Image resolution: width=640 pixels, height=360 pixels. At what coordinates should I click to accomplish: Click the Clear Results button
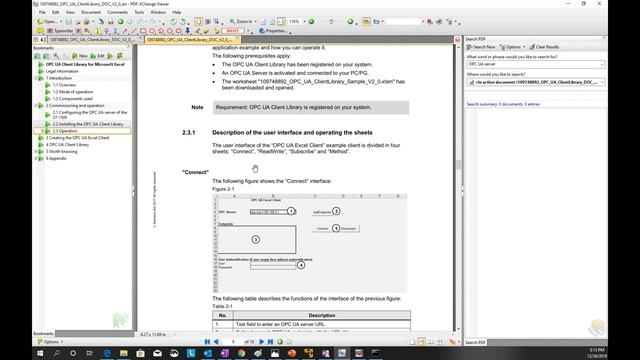[x=544, y=47]
